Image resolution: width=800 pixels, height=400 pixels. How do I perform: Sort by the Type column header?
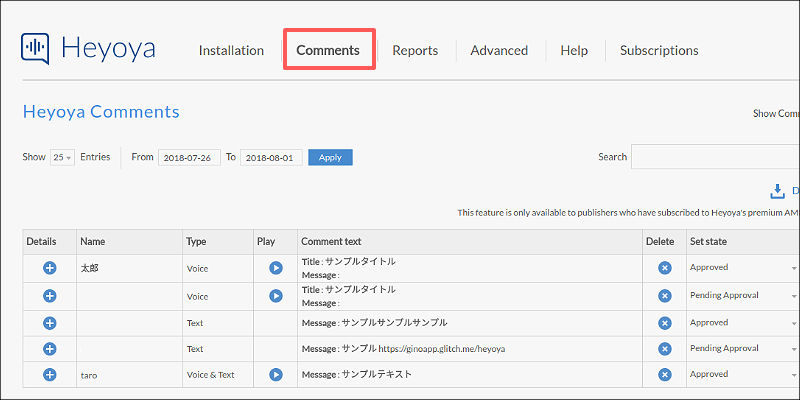point(218,242)
